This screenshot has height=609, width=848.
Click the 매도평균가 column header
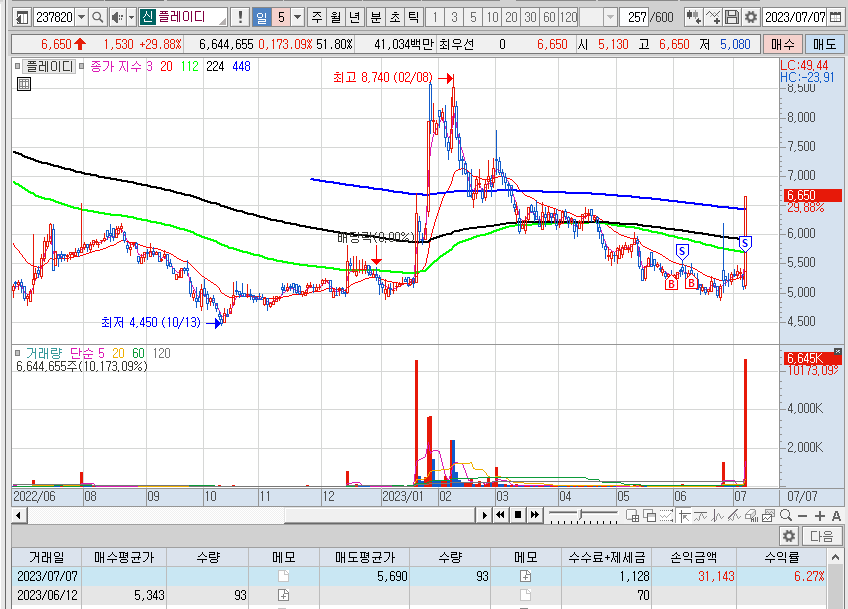[365, 557]
